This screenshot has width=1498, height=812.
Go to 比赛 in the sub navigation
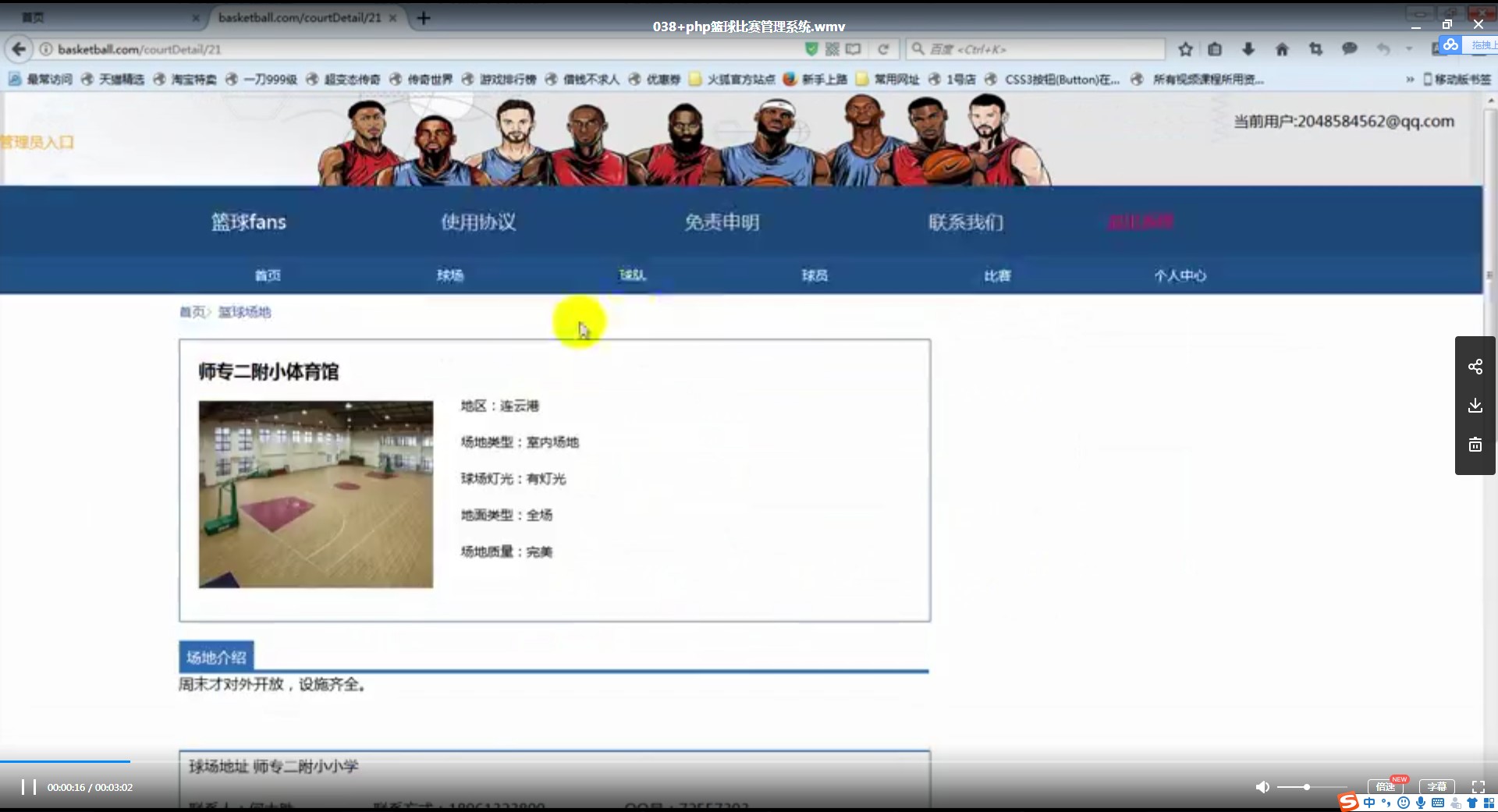[998, 275]
